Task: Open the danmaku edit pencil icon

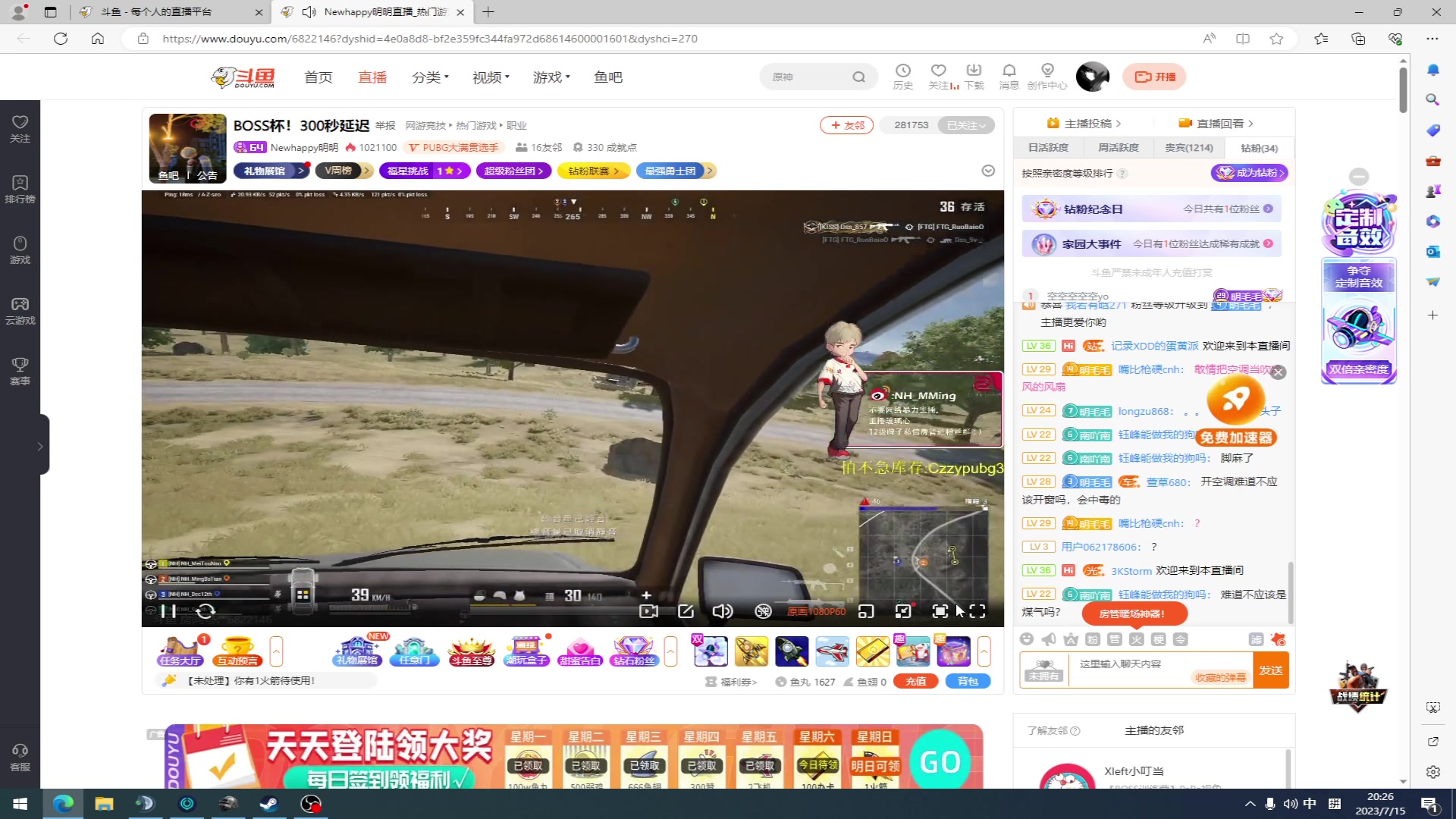Action: [686, 611]
